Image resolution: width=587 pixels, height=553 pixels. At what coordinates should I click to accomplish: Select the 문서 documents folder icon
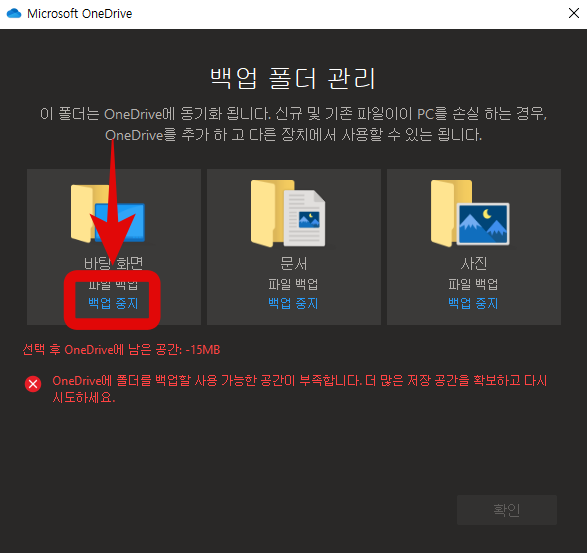coord(288,213)
